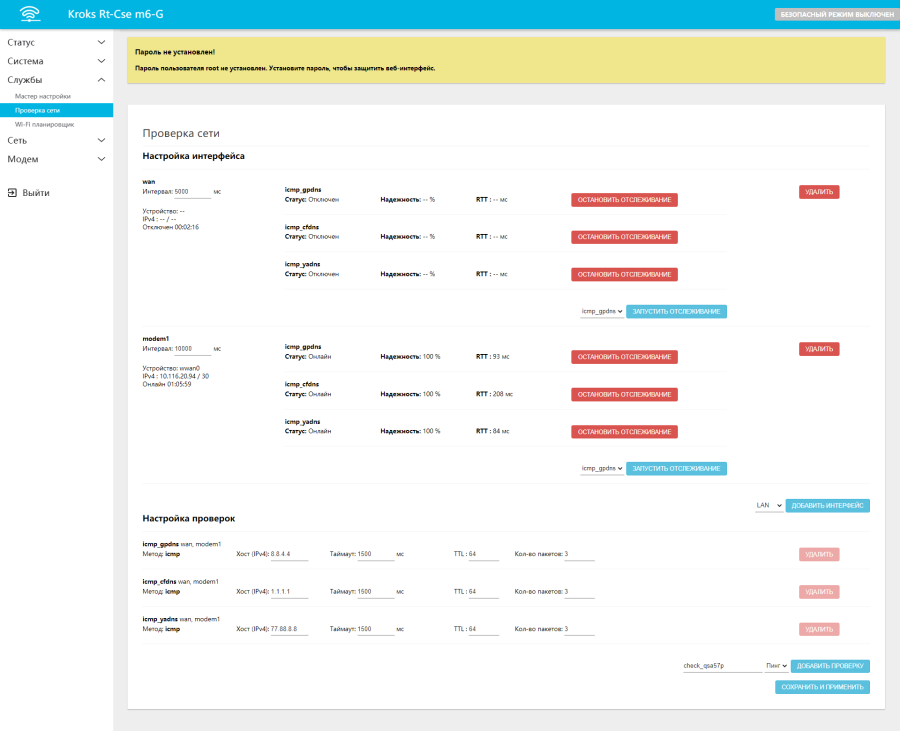Open the check dropdown under wan interface
Image resolution: width=900 pixels, height=731 pixels.
point(602,312)
